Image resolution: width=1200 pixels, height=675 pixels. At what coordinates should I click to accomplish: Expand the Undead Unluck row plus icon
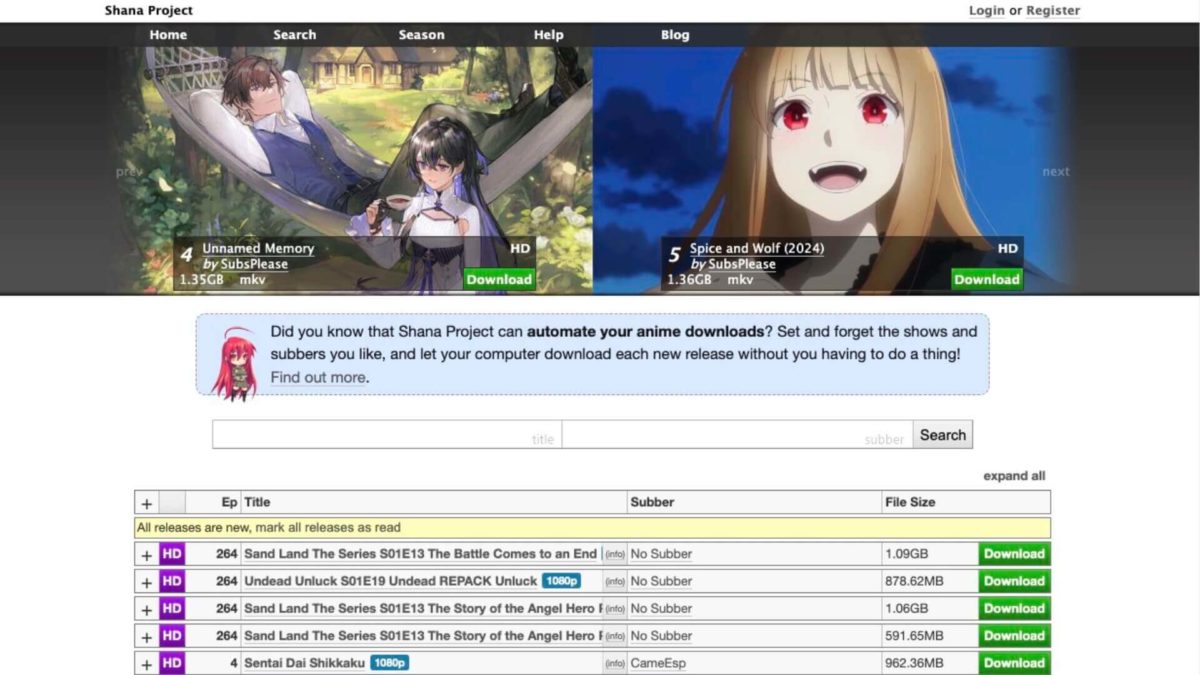(x=146, y=581)
